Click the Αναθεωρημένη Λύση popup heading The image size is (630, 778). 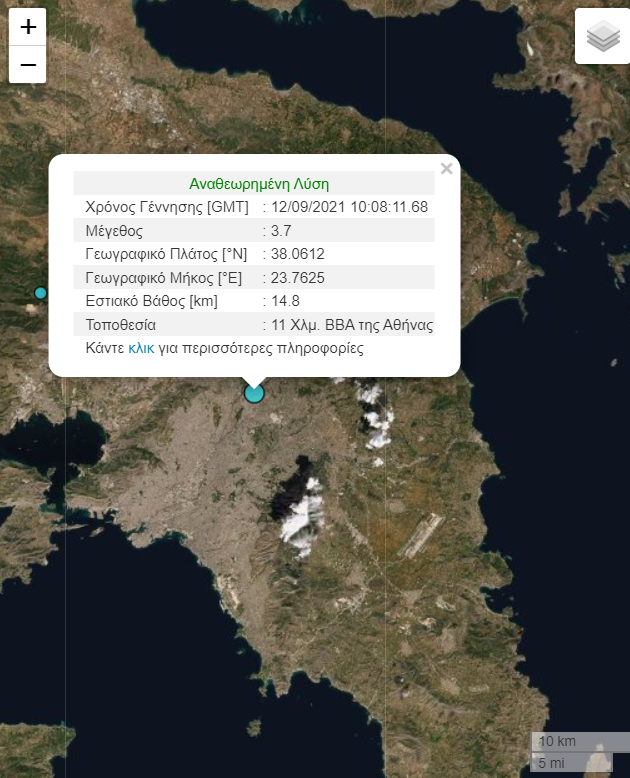(259, 184)
